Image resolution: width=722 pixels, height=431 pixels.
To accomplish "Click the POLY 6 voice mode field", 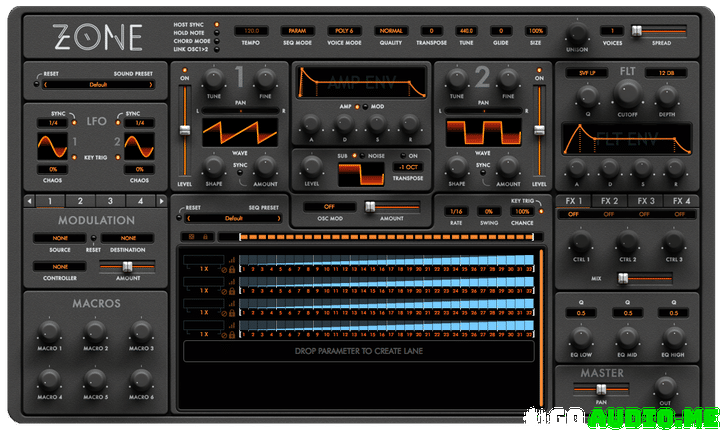I will 343,31.
